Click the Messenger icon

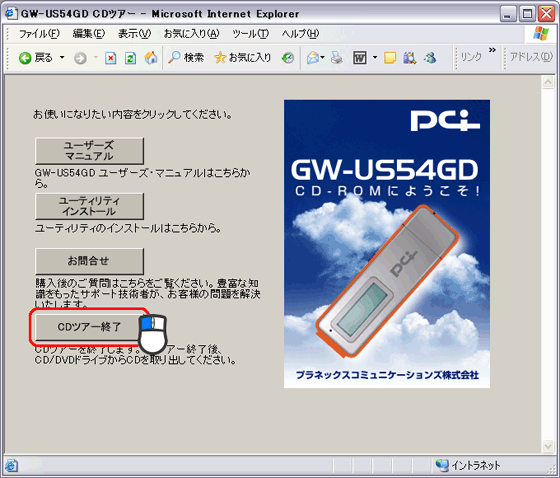430,58
